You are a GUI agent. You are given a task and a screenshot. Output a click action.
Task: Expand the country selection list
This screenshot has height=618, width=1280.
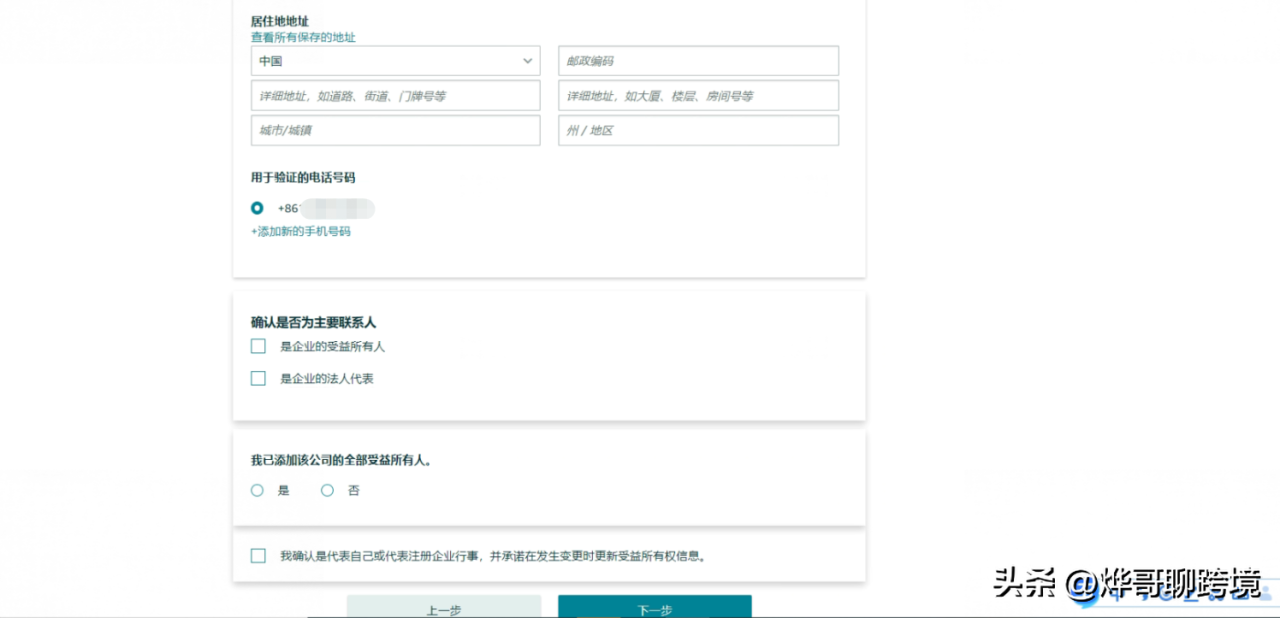click(x=395, y=60)
